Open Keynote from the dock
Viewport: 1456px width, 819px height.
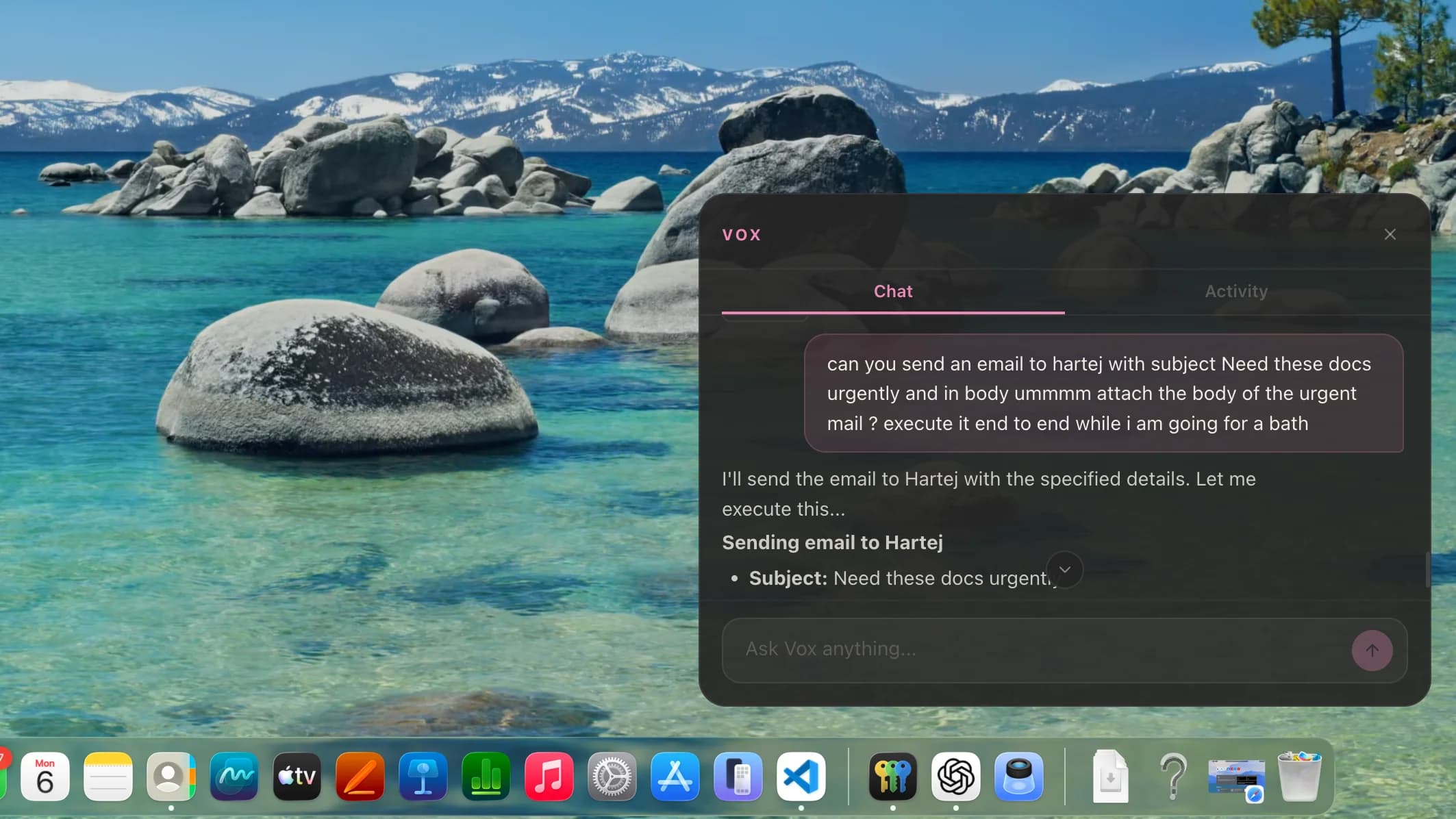click(423, 777)
